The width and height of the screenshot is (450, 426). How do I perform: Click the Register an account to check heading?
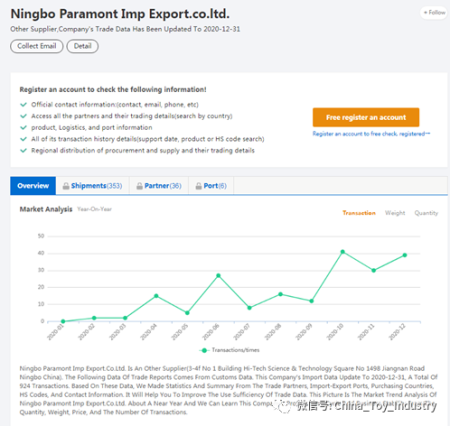[x=113, y=89]
